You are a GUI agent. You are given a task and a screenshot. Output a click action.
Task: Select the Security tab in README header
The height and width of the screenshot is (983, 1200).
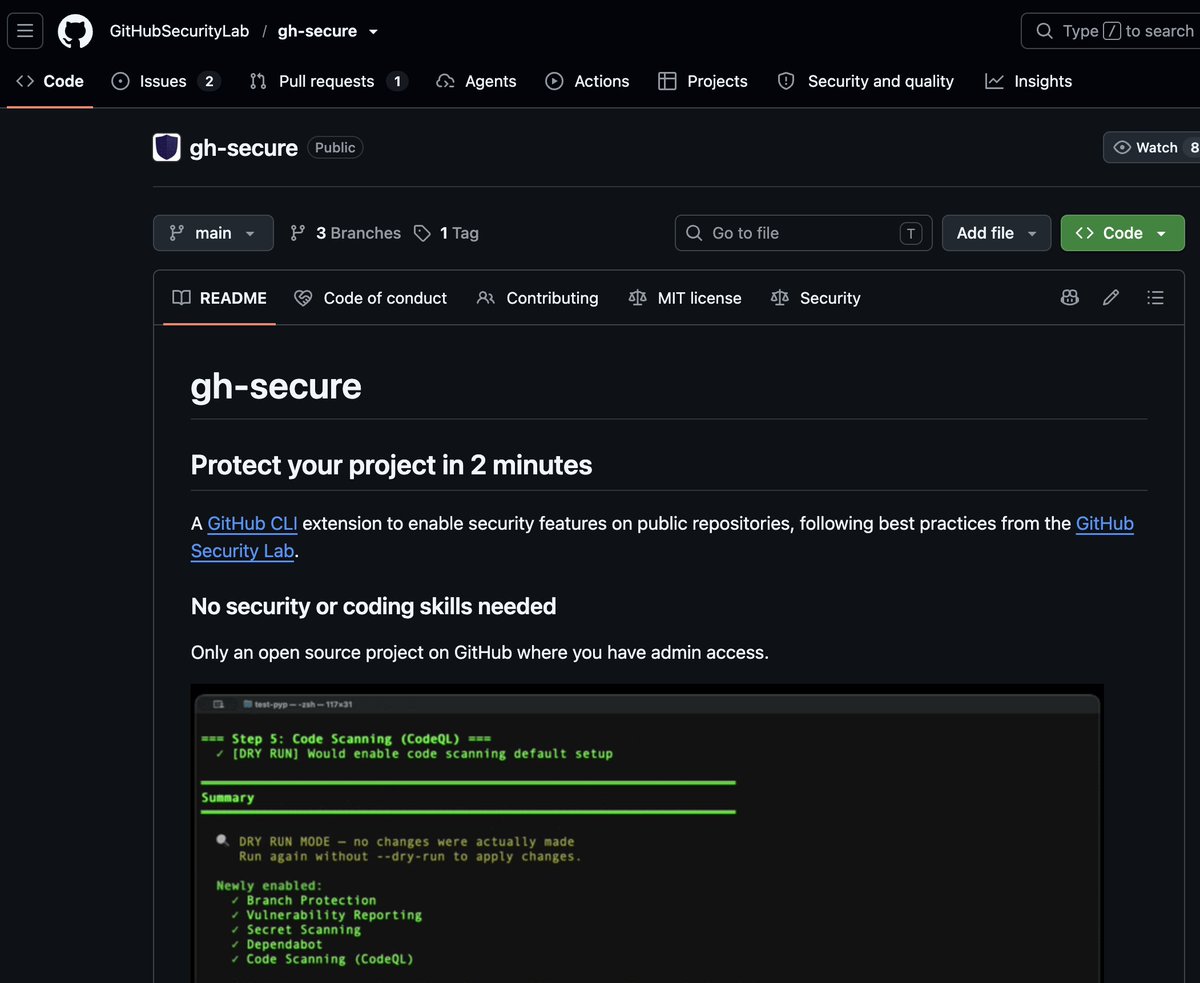pos(816,298)
